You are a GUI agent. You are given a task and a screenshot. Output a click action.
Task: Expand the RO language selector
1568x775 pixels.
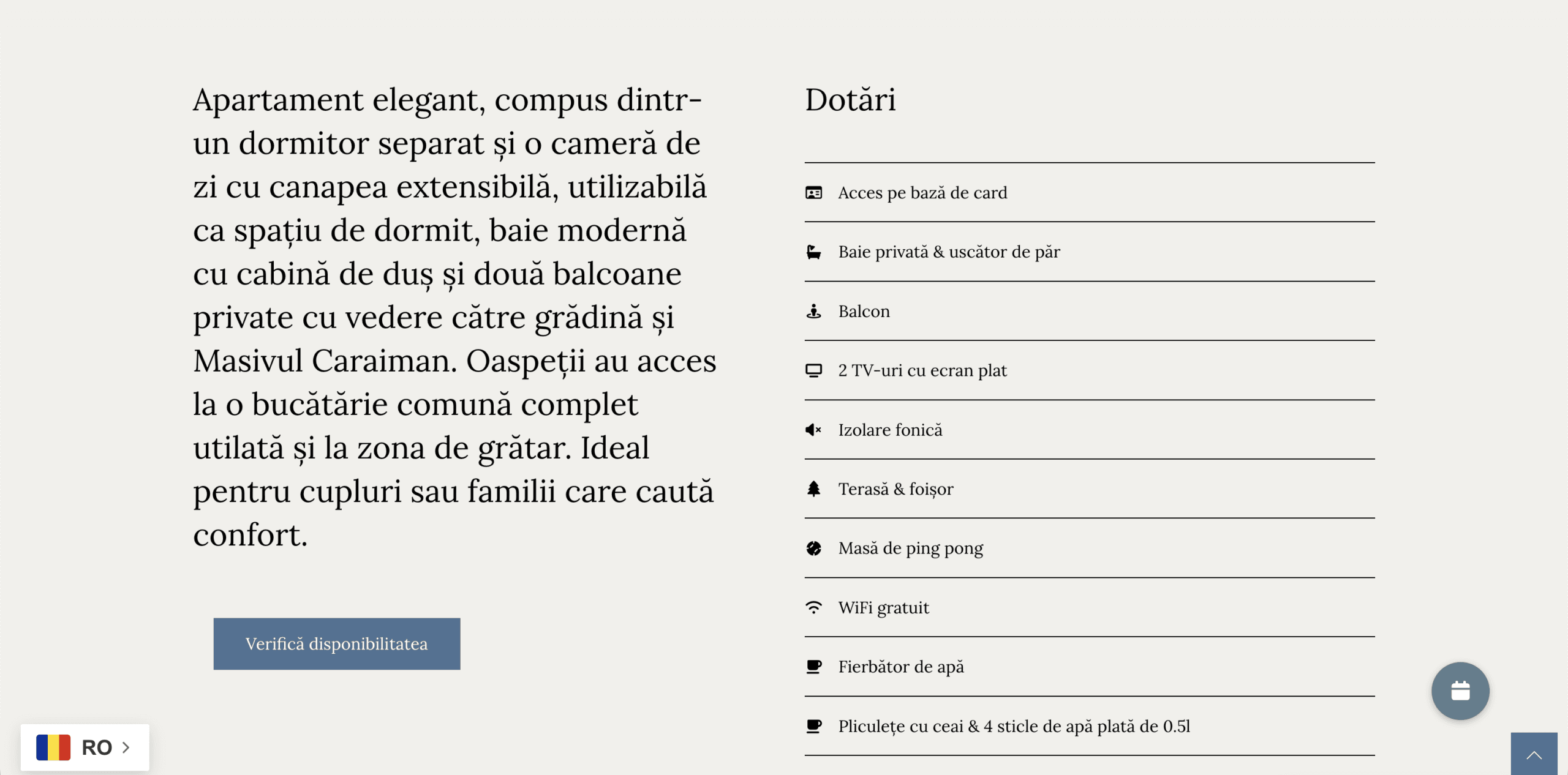click(x=85, y=747)
